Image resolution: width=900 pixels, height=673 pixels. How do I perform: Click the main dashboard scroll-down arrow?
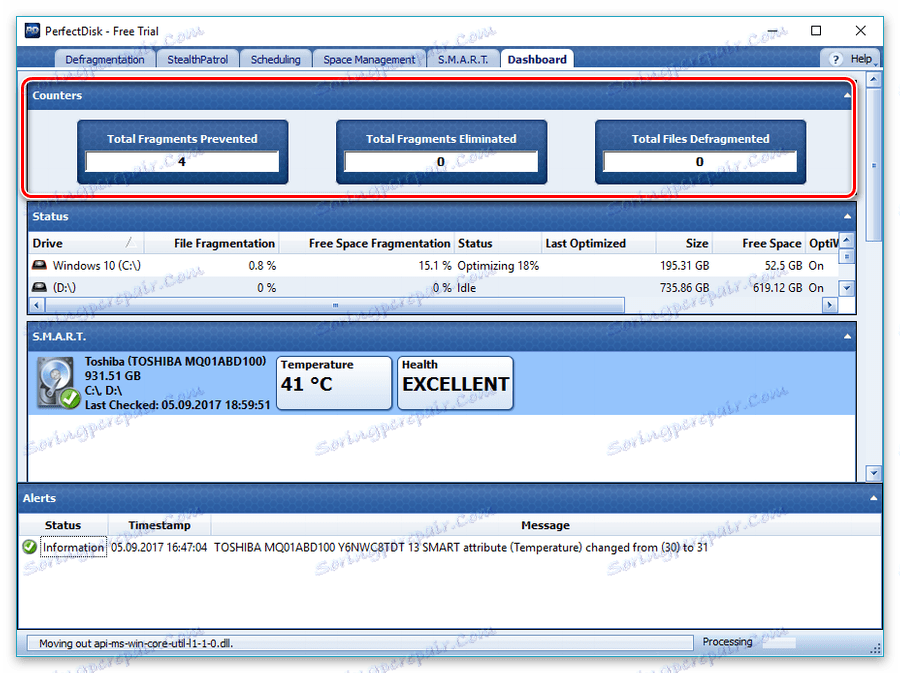point(874,474)
